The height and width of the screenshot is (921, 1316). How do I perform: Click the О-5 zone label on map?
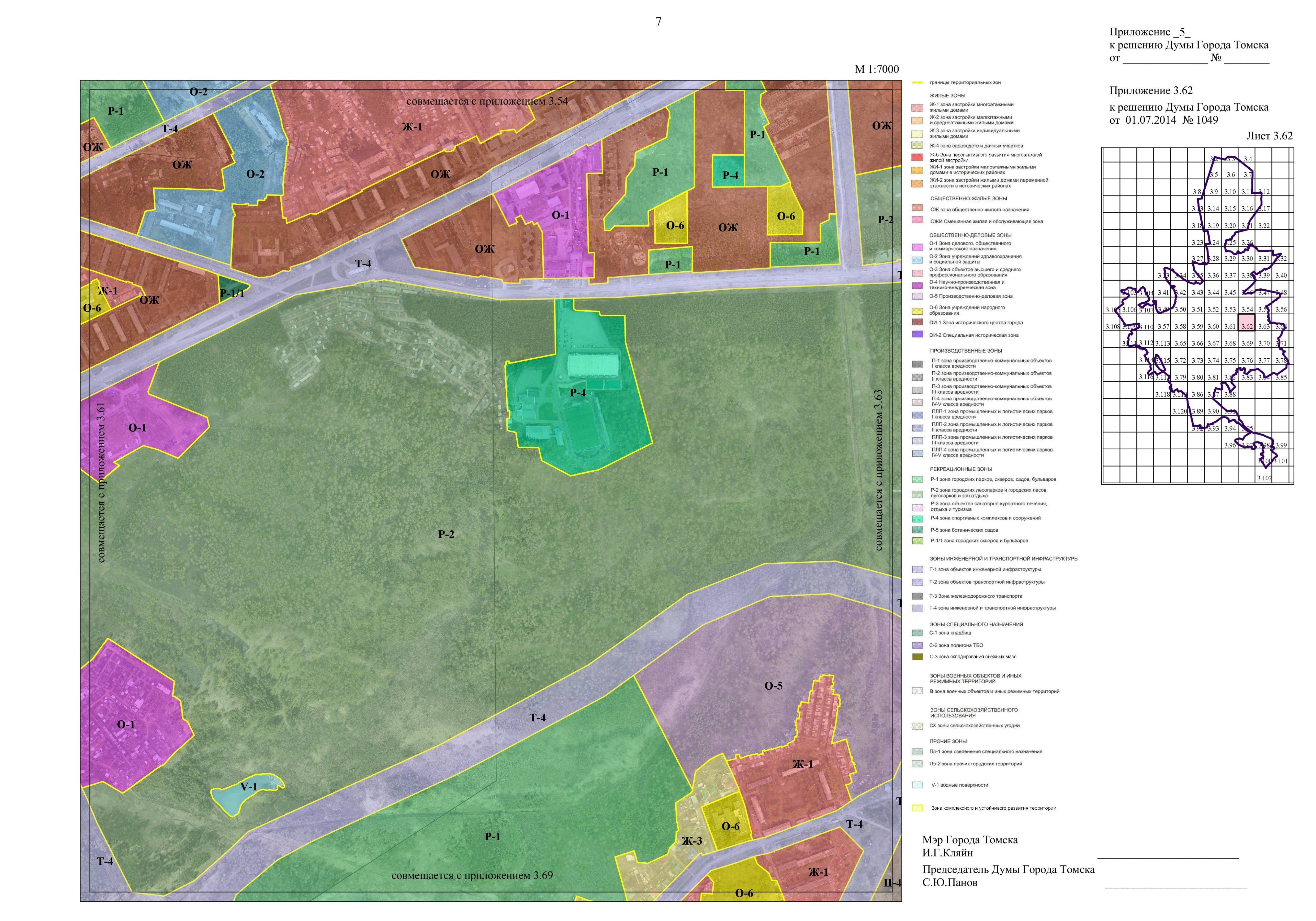click(x=773, y=686)
